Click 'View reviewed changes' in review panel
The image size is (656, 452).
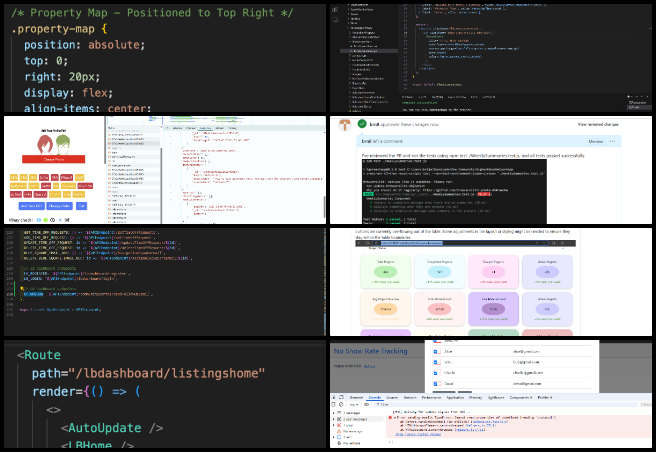click(x=597, y=124)
